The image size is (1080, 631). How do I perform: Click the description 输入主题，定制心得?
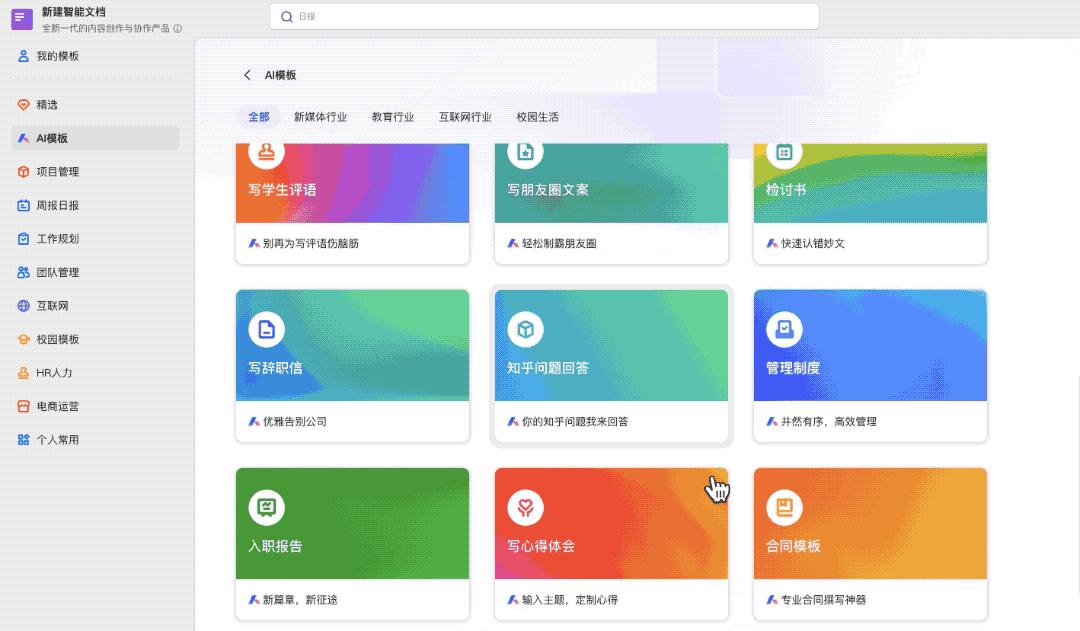coord(570,600)
